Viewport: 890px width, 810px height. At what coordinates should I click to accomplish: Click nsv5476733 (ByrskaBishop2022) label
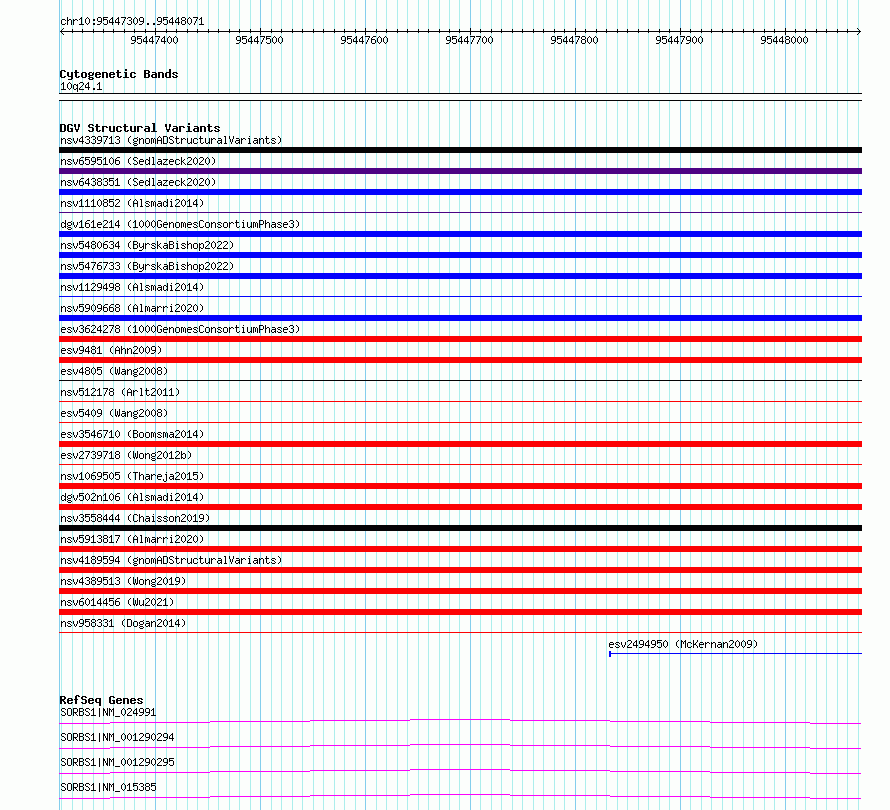147,266
